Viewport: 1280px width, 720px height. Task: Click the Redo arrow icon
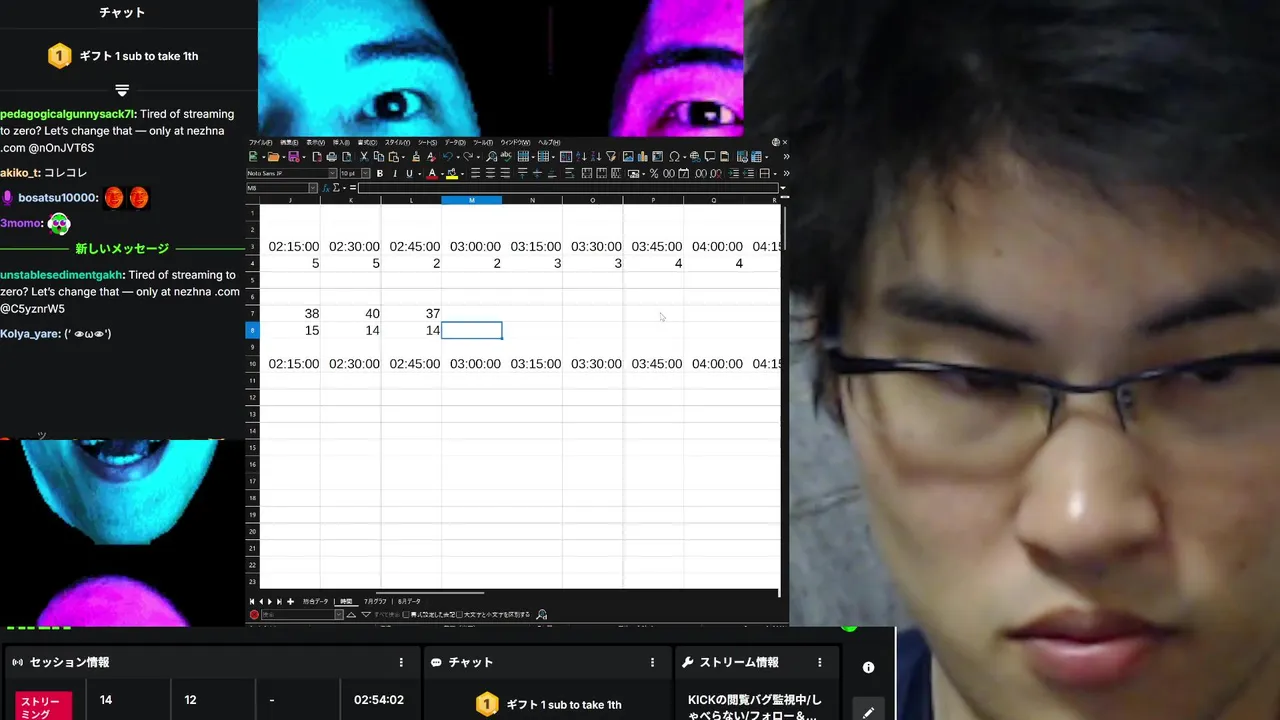468,157
